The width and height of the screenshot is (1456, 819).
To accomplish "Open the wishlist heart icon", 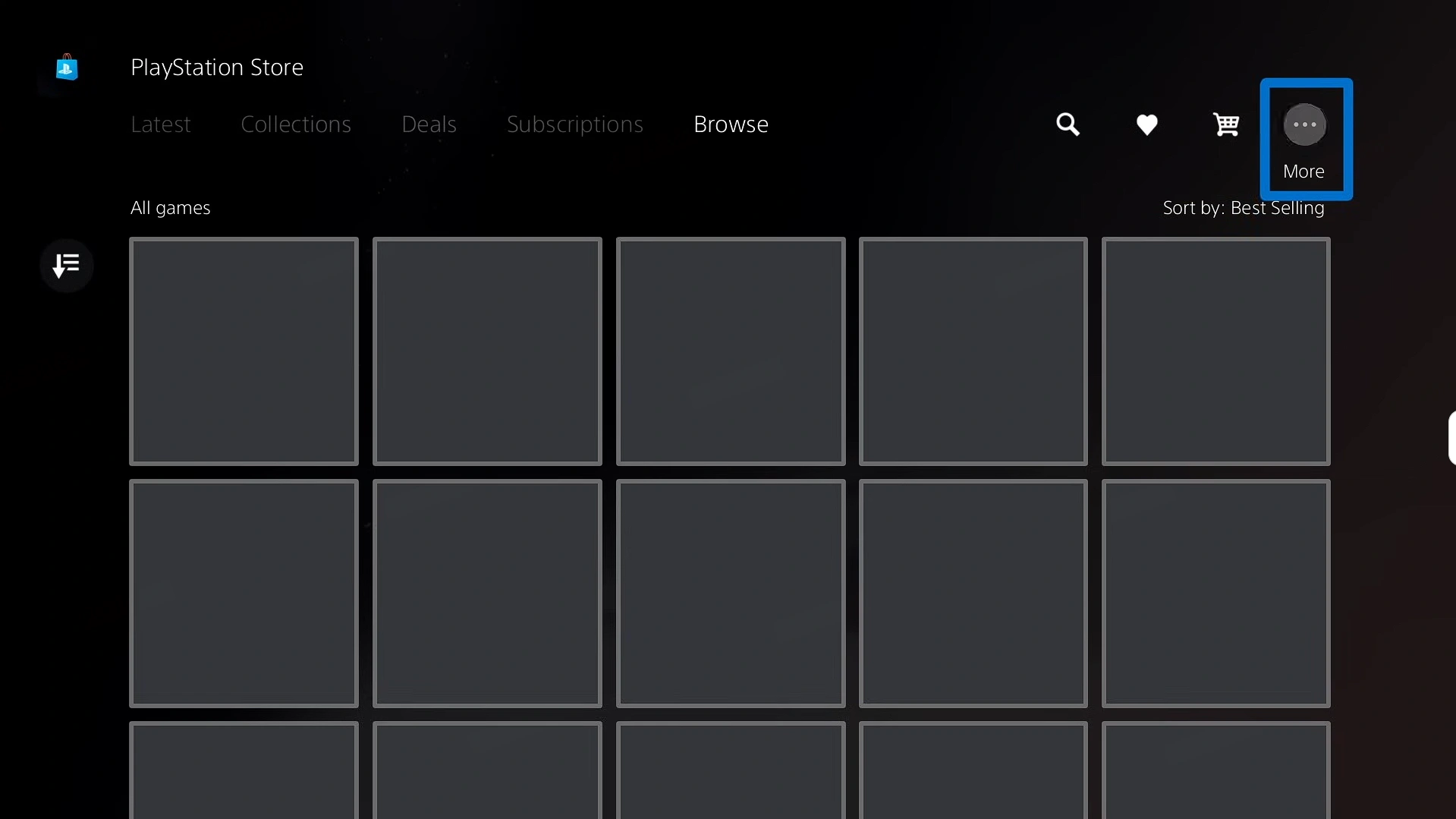I will (x=1146, y=124).
